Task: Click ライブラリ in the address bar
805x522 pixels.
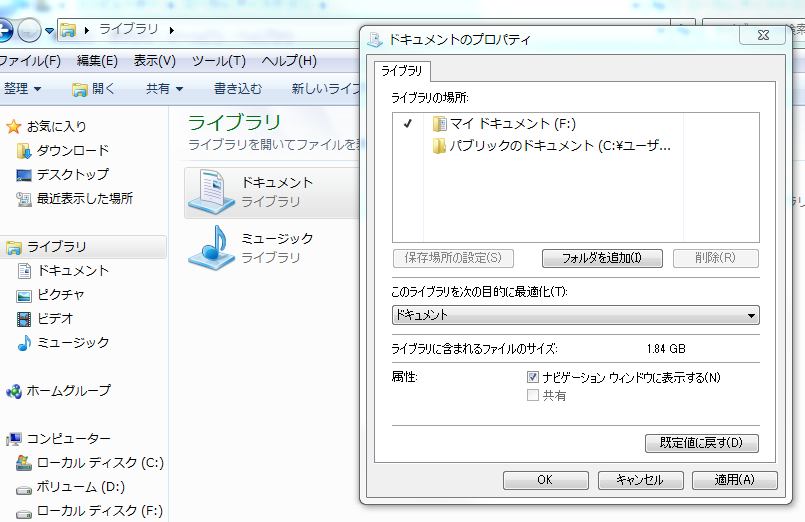Action: (x=128, y=29)
